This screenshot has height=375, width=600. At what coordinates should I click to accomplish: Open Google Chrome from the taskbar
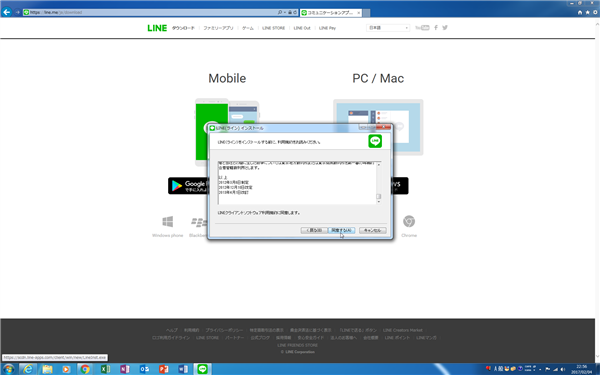85,369
